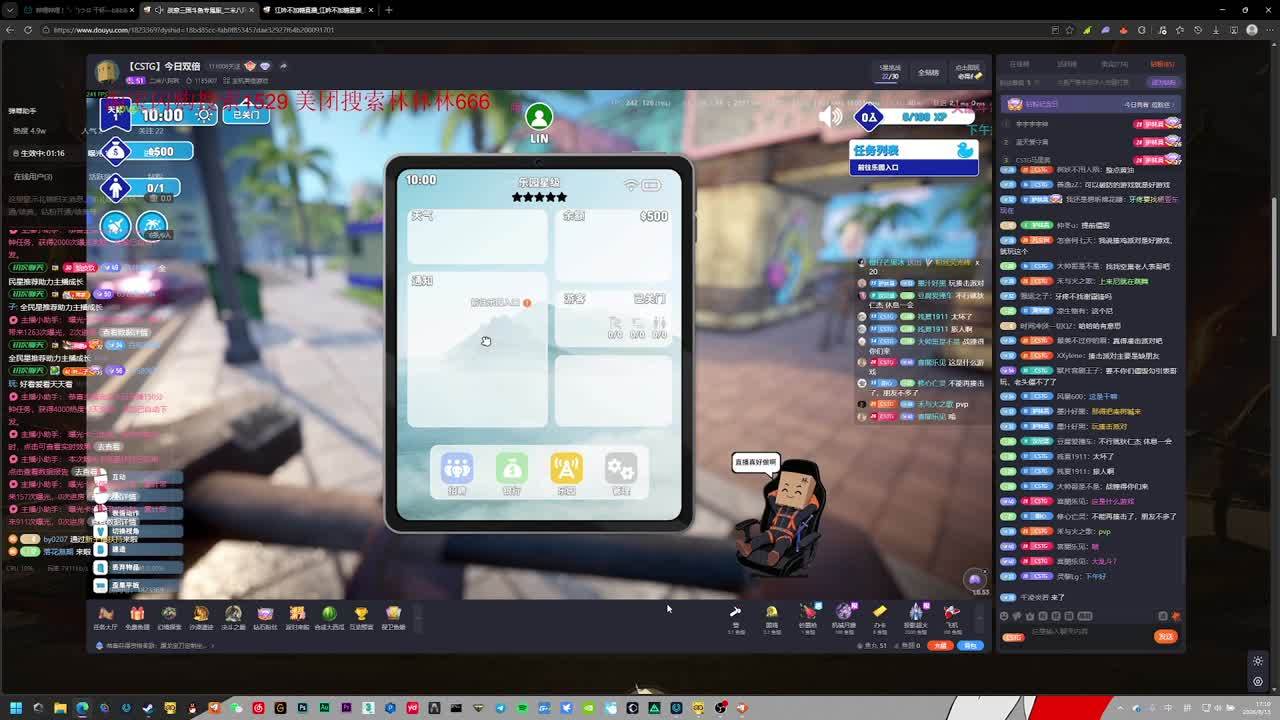Click the 已关门 closed status button
The width and height of the screenshot is (1280, 720).
click(x=246, y=115)
